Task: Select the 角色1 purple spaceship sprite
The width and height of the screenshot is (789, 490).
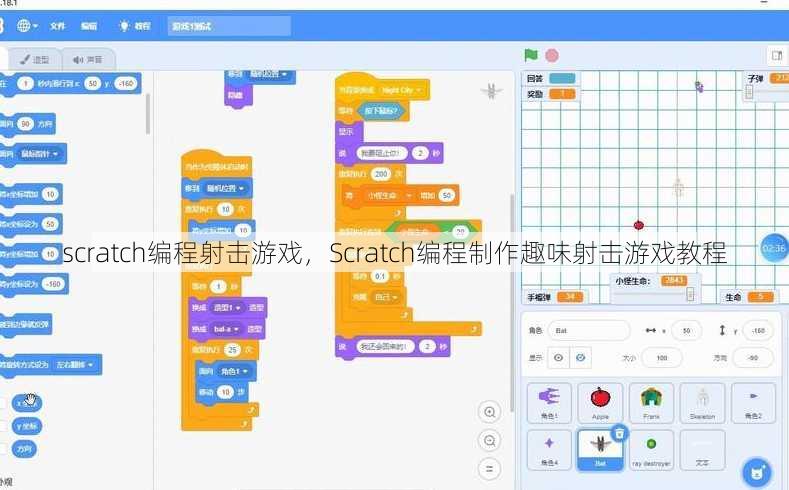Action: pos(549,402)
